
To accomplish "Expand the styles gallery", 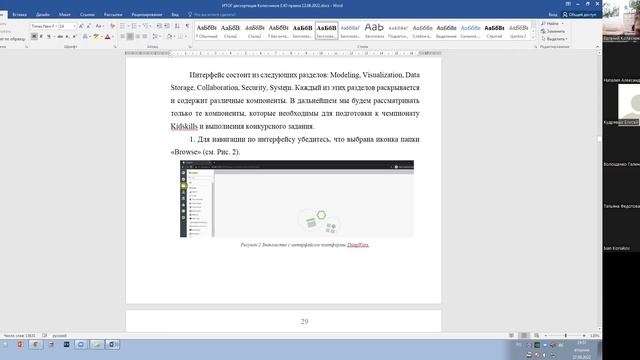I will coord(533,37).
